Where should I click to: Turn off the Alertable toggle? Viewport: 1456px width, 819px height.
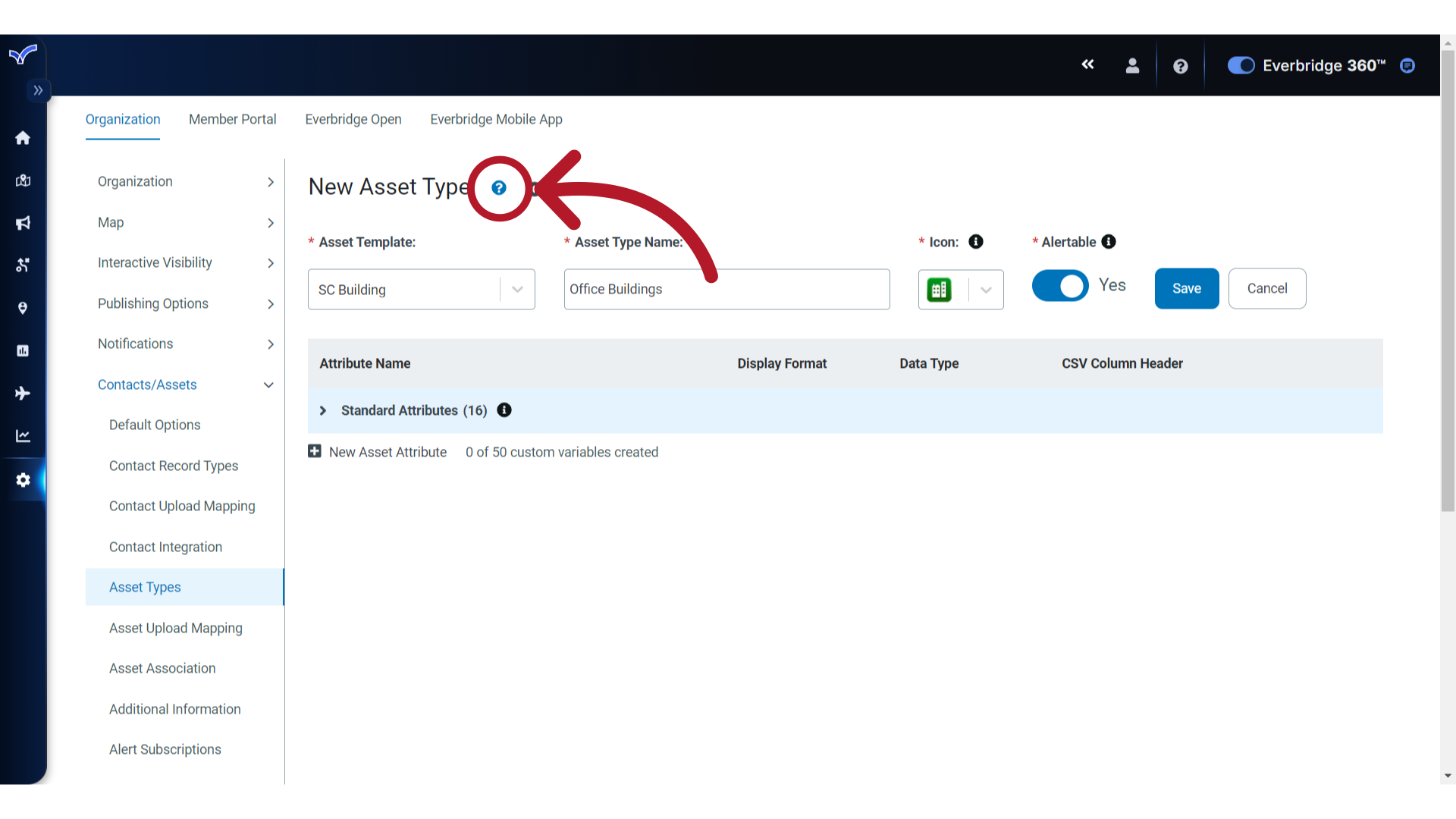[1060, 286]
